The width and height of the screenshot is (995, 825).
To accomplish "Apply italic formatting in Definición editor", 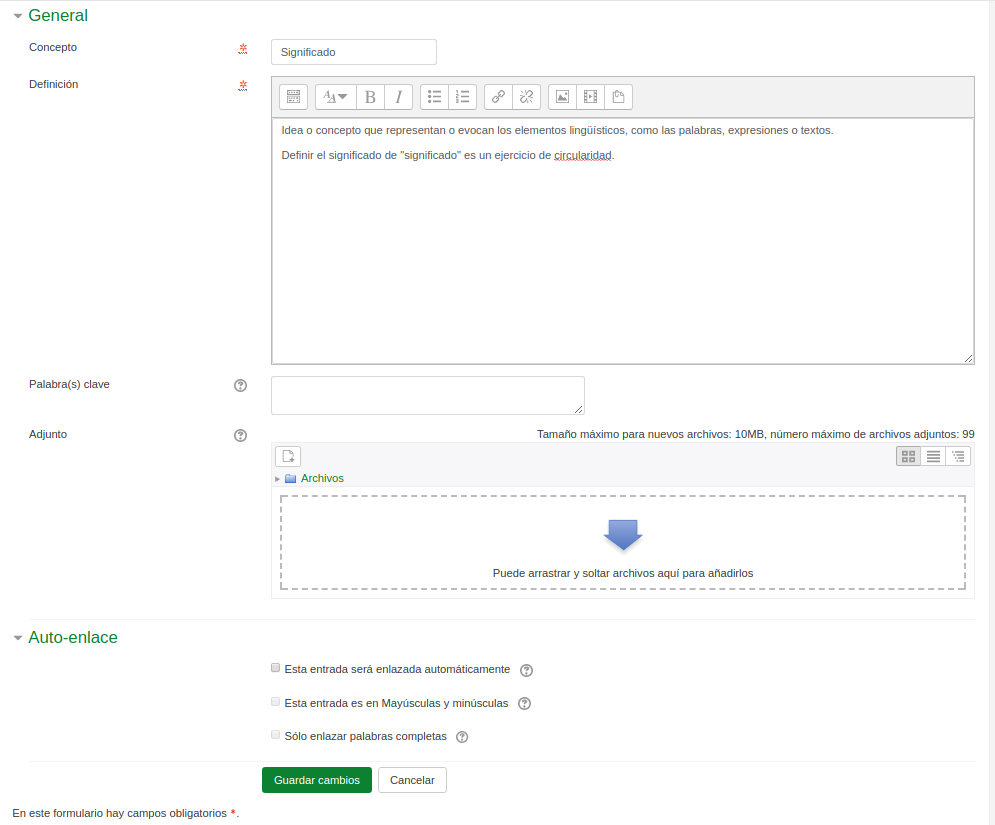I will 399,96.
